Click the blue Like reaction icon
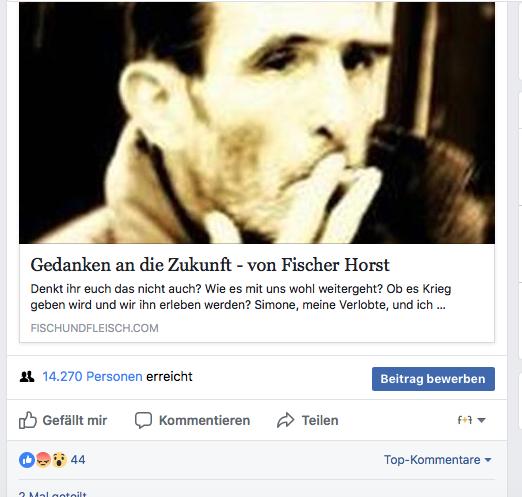The height and width of the screenshot is (497, 522). pos(27,460)
